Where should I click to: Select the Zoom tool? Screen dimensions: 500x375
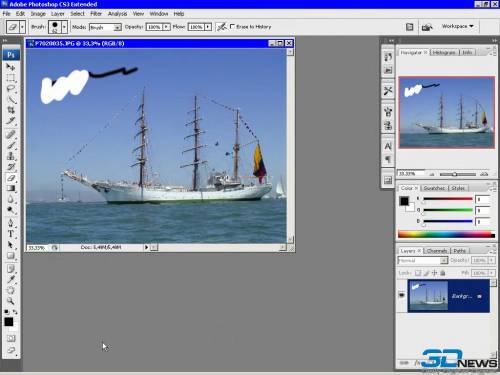point(11,301)
